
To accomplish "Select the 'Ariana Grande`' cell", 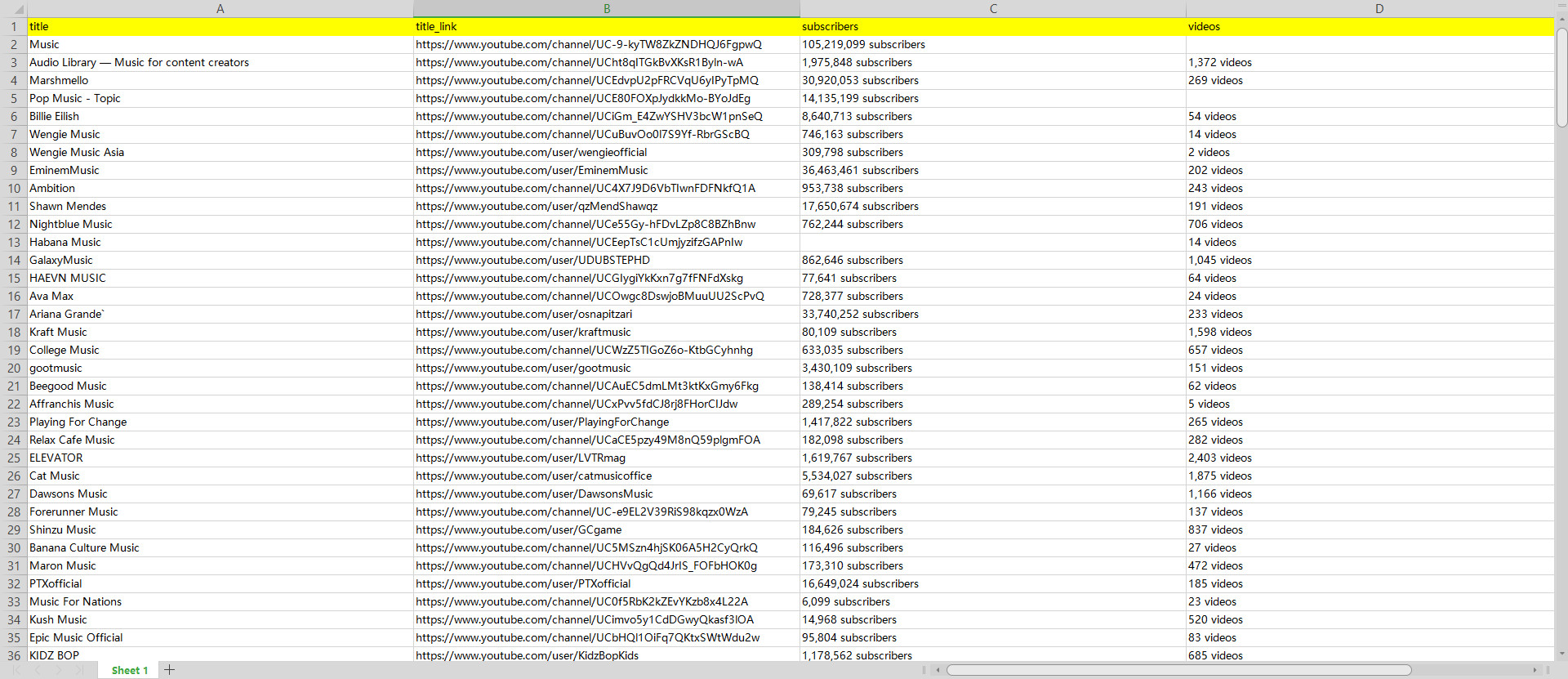I will [x=220, y=314].
